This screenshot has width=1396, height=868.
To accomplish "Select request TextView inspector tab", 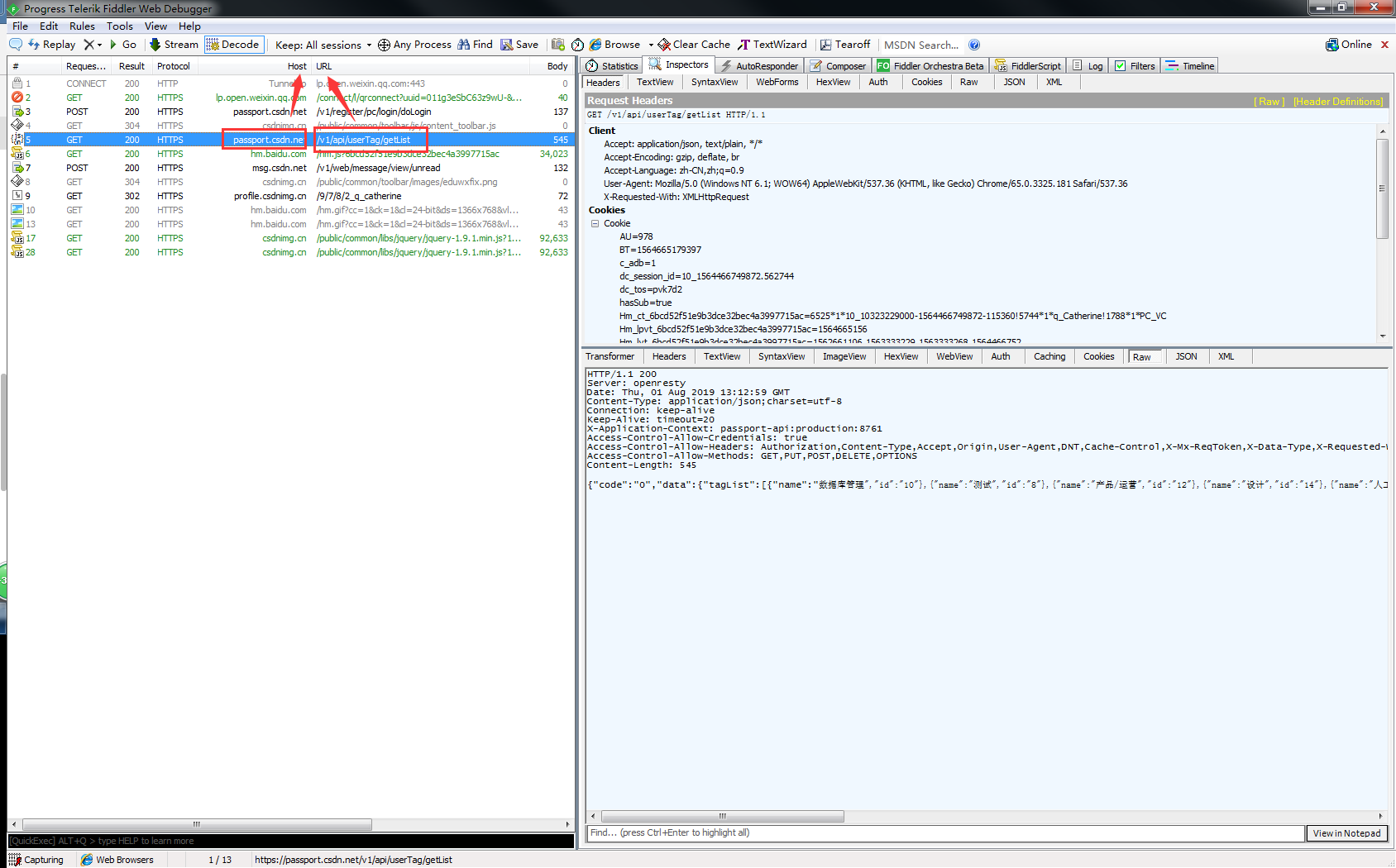I will click(655, 82).
